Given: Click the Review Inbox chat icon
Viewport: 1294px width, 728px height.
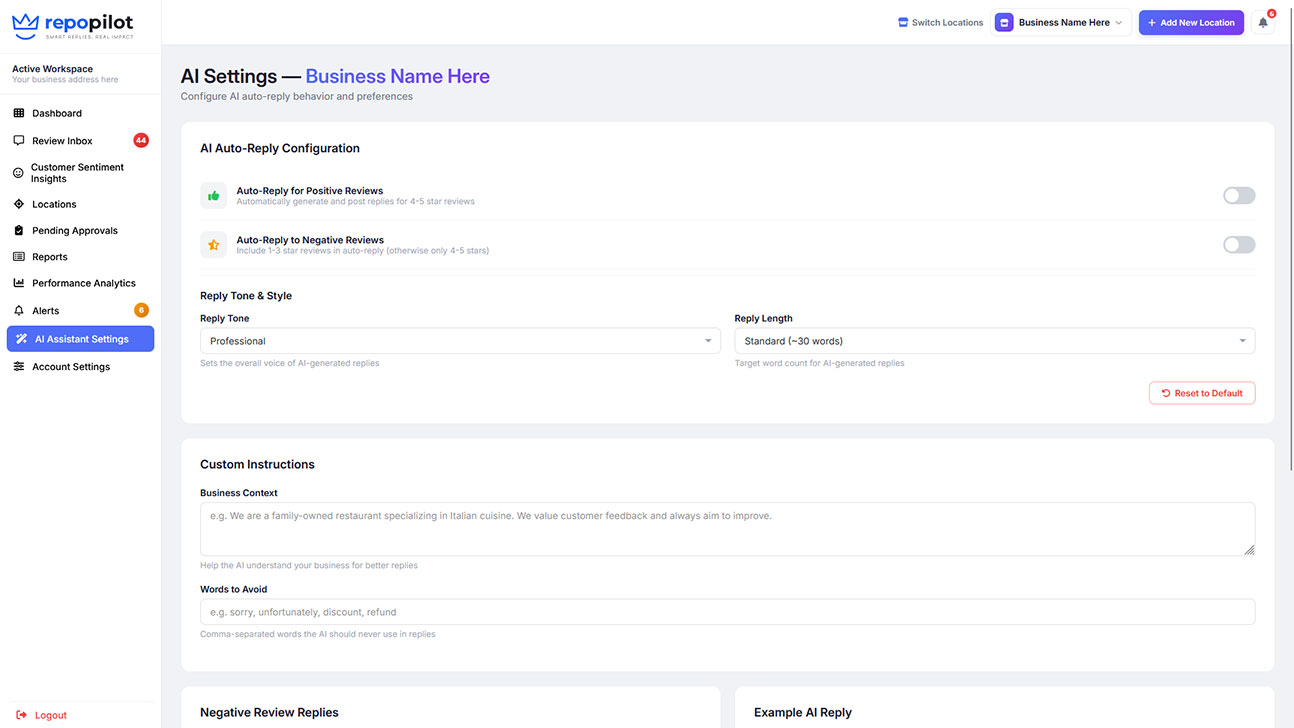Looking at the screenshot, I should (x=19, y=141).
